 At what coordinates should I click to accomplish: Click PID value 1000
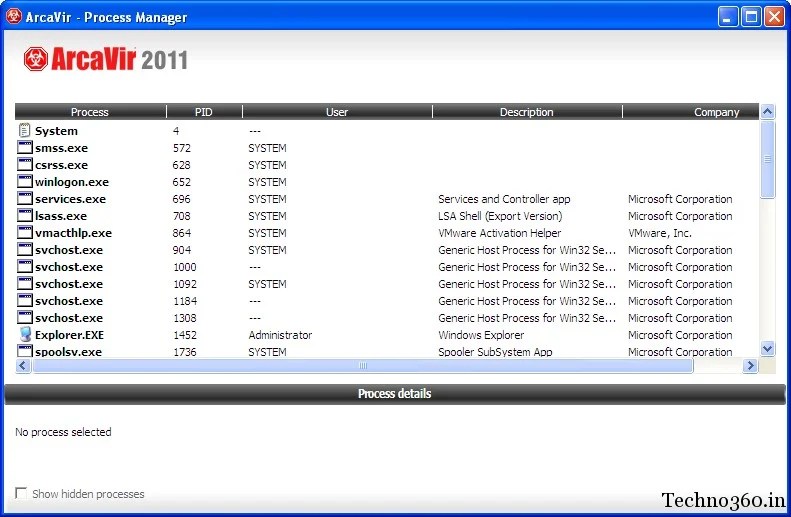click(185, 267)
